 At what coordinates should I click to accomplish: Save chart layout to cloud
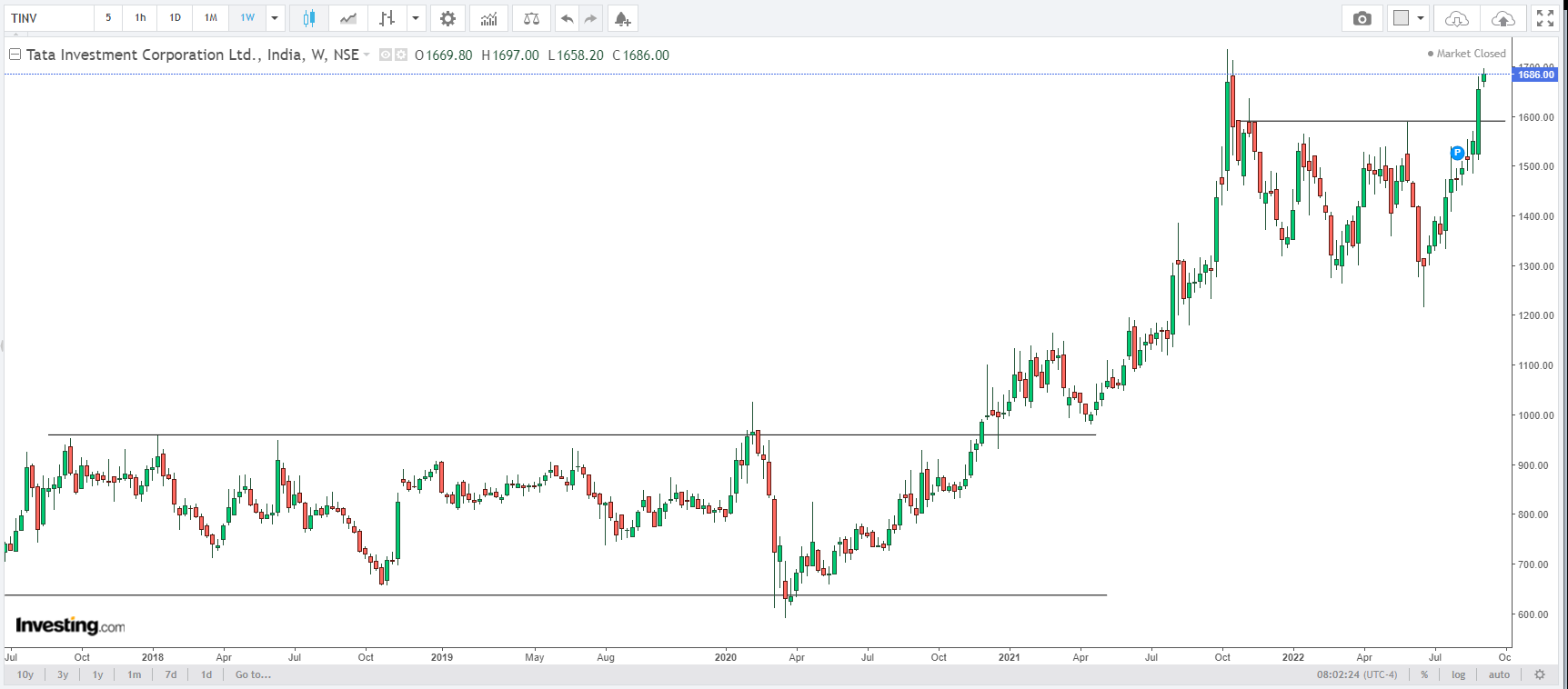[1503, 18]
